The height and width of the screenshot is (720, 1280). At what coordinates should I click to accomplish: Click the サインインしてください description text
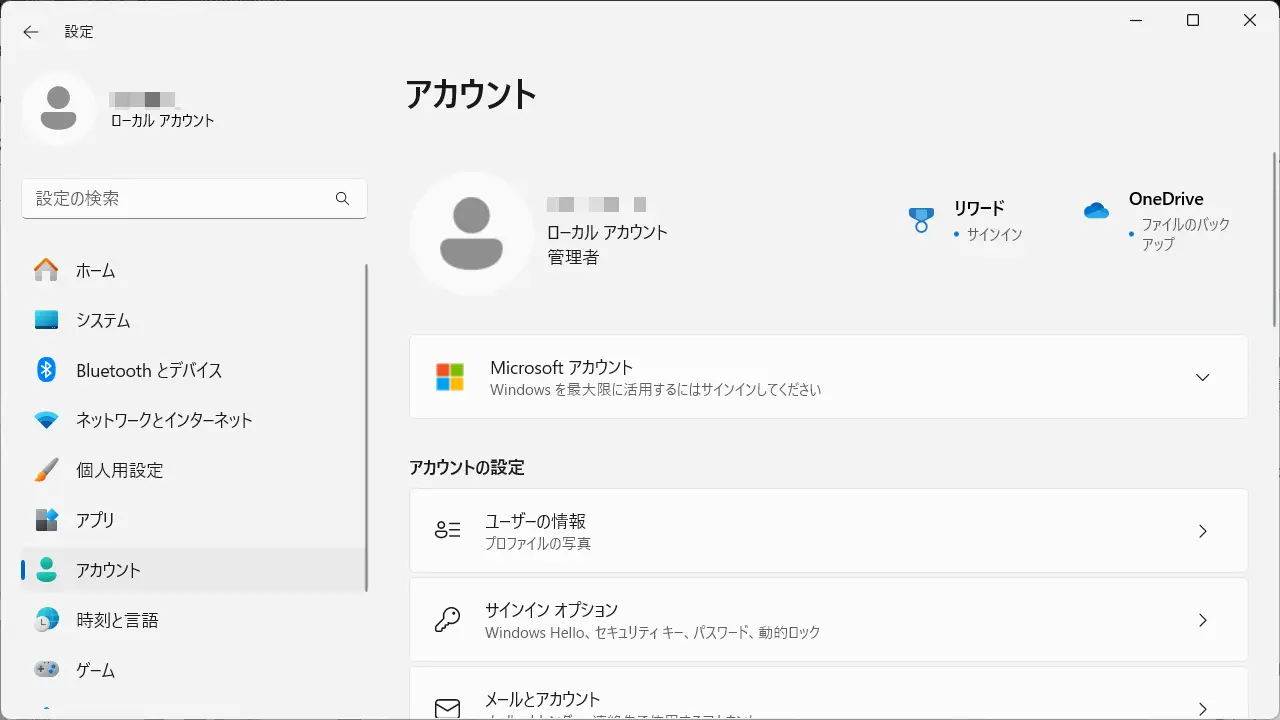click(x=655, y=390)
